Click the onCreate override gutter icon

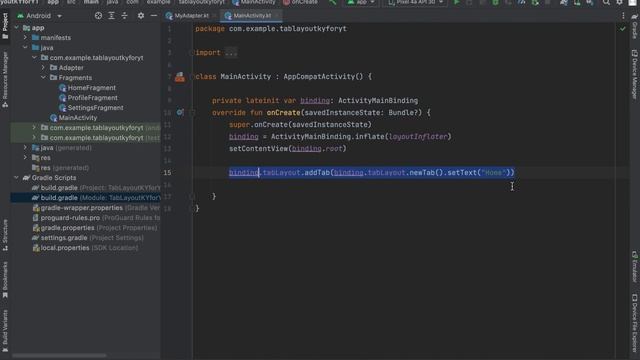(180, 112)
